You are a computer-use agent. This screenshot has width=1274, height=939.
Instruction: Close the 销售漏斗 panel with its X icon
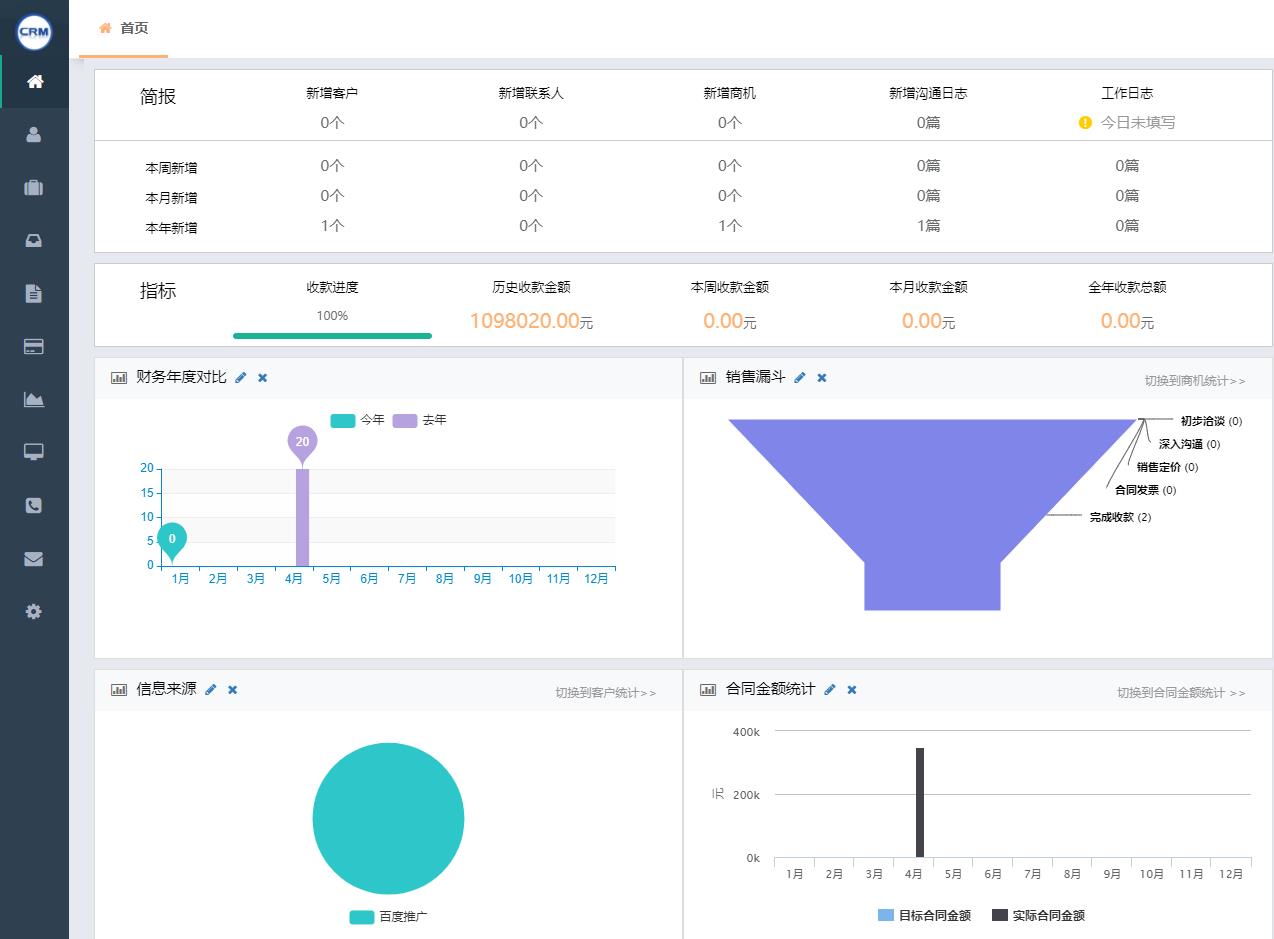[822, 378]
